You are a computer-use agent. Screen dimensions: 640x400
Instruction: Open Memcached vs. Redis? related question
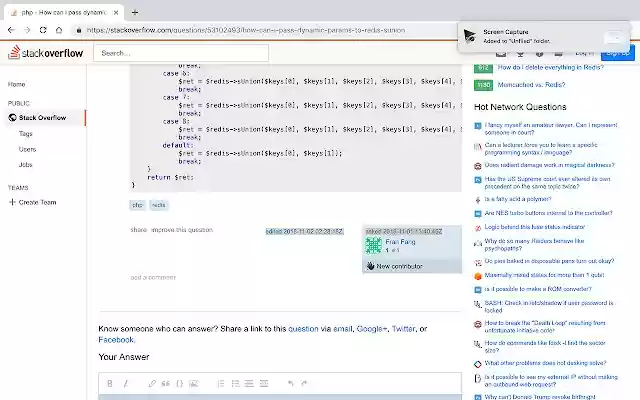pyautogui.click(x=531, y=84)
